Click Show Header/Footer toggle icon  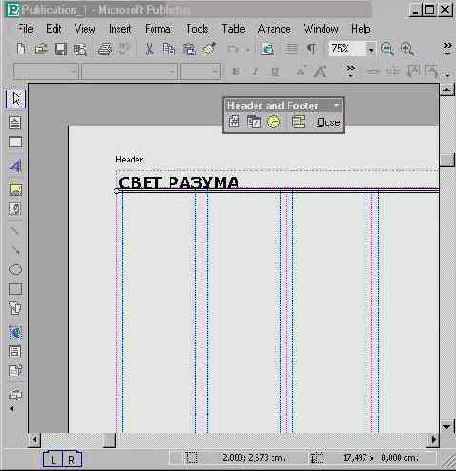point(298,122)
